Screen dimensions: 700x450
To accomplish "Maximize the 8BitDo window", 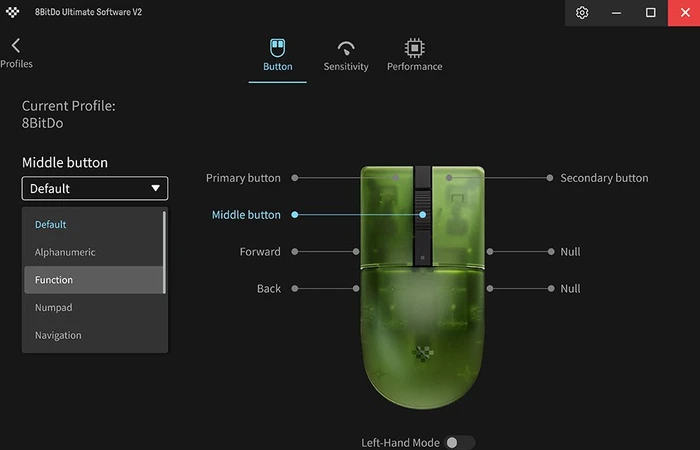I will 650,12.
